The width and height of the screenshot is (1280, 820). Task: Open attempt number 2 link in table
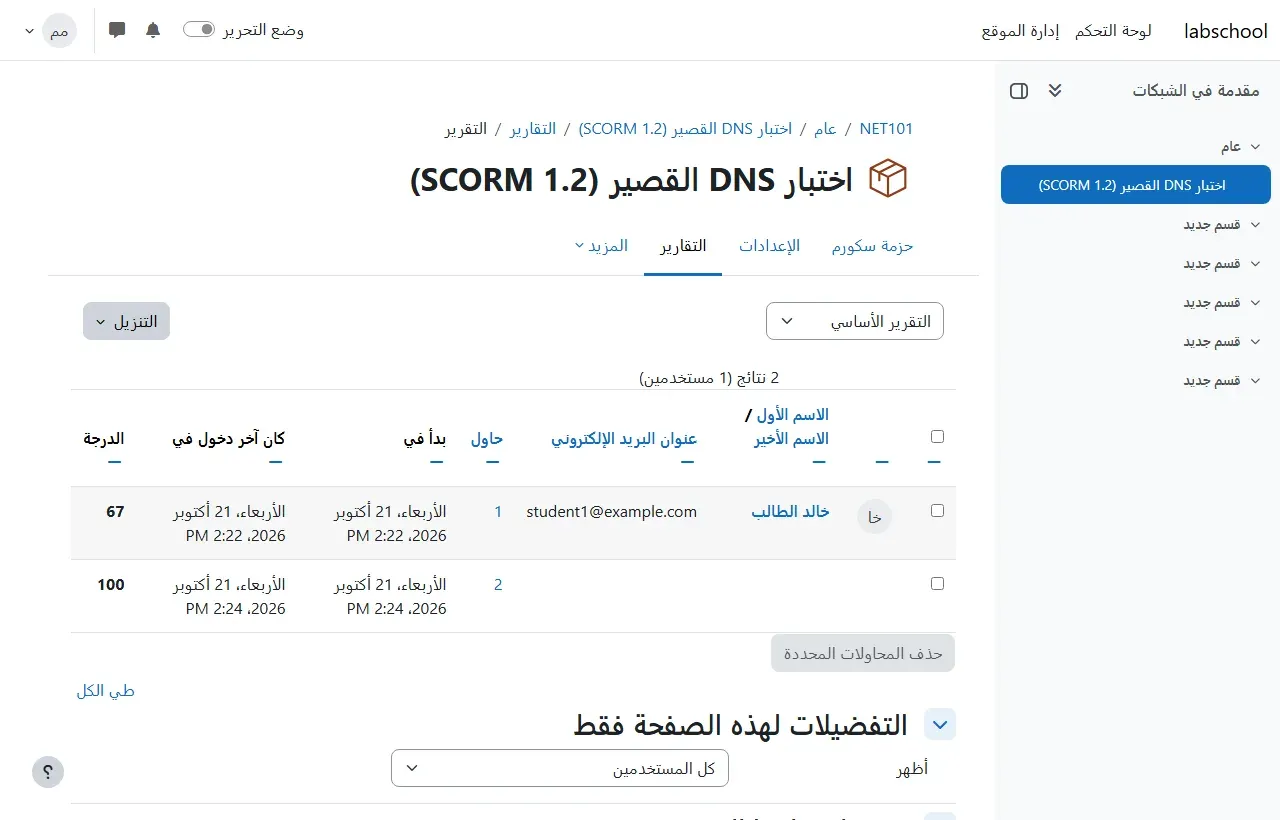pos(498,584)
